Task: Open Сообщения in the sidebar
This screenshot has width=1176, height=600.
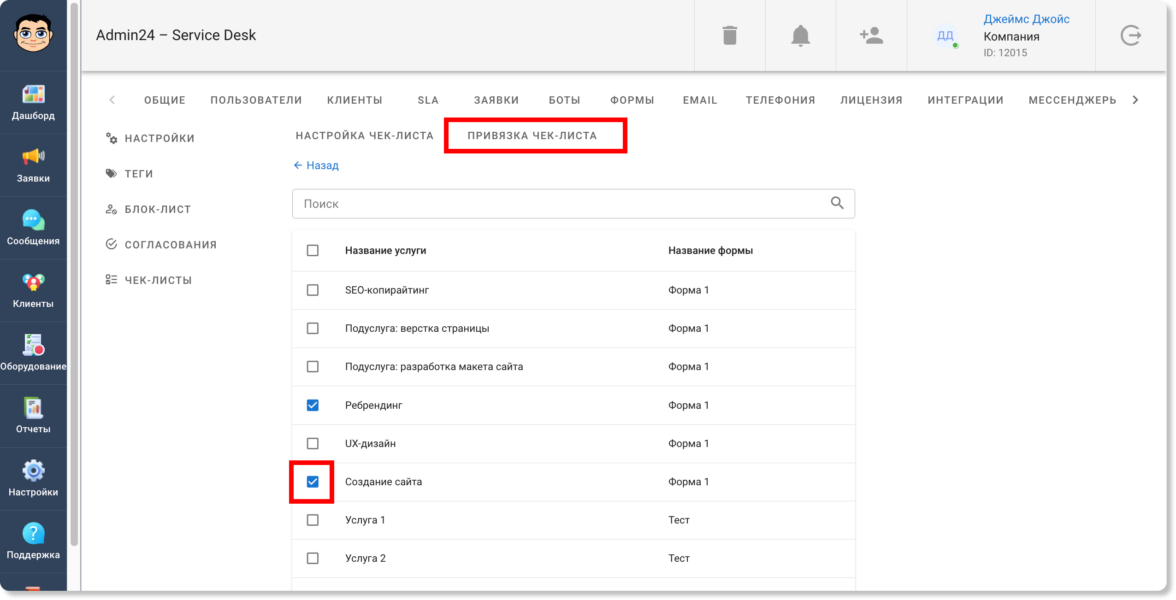Action: (x=33, y=228)
